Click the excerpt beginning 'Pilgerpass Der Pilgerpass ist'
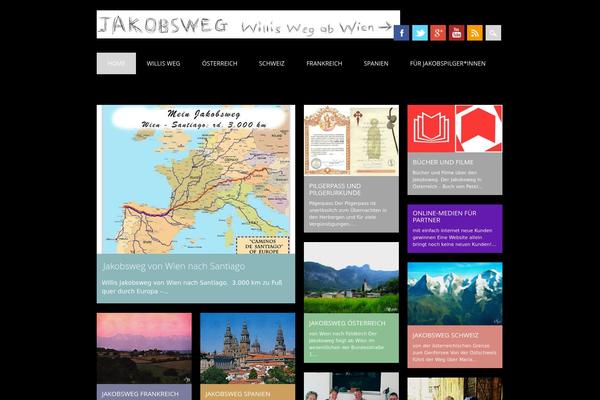Viewport: 600px width, 400px height. (348, 214)
